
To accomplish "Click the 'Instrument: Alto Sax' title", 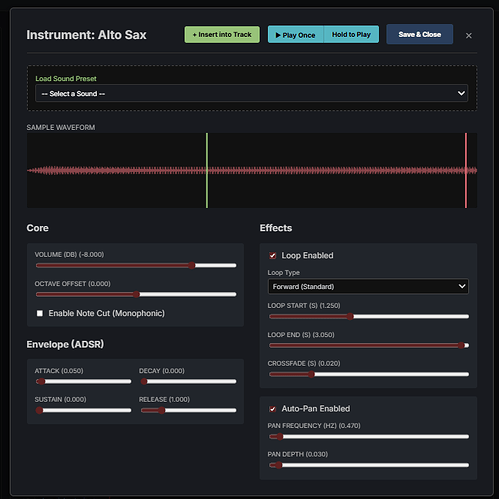I will [x=86, y=35].
